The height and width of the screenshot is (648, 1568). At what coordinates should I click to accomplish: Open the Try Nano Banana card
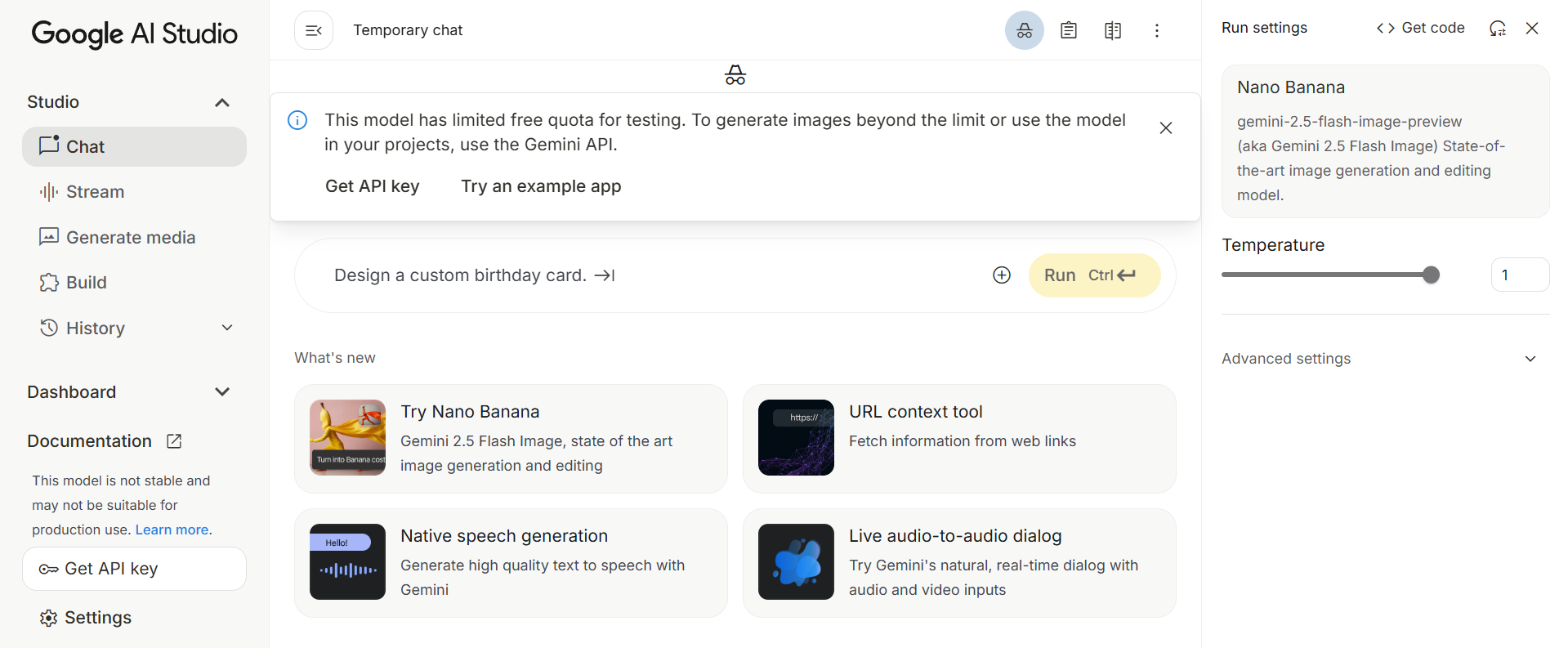511,439
